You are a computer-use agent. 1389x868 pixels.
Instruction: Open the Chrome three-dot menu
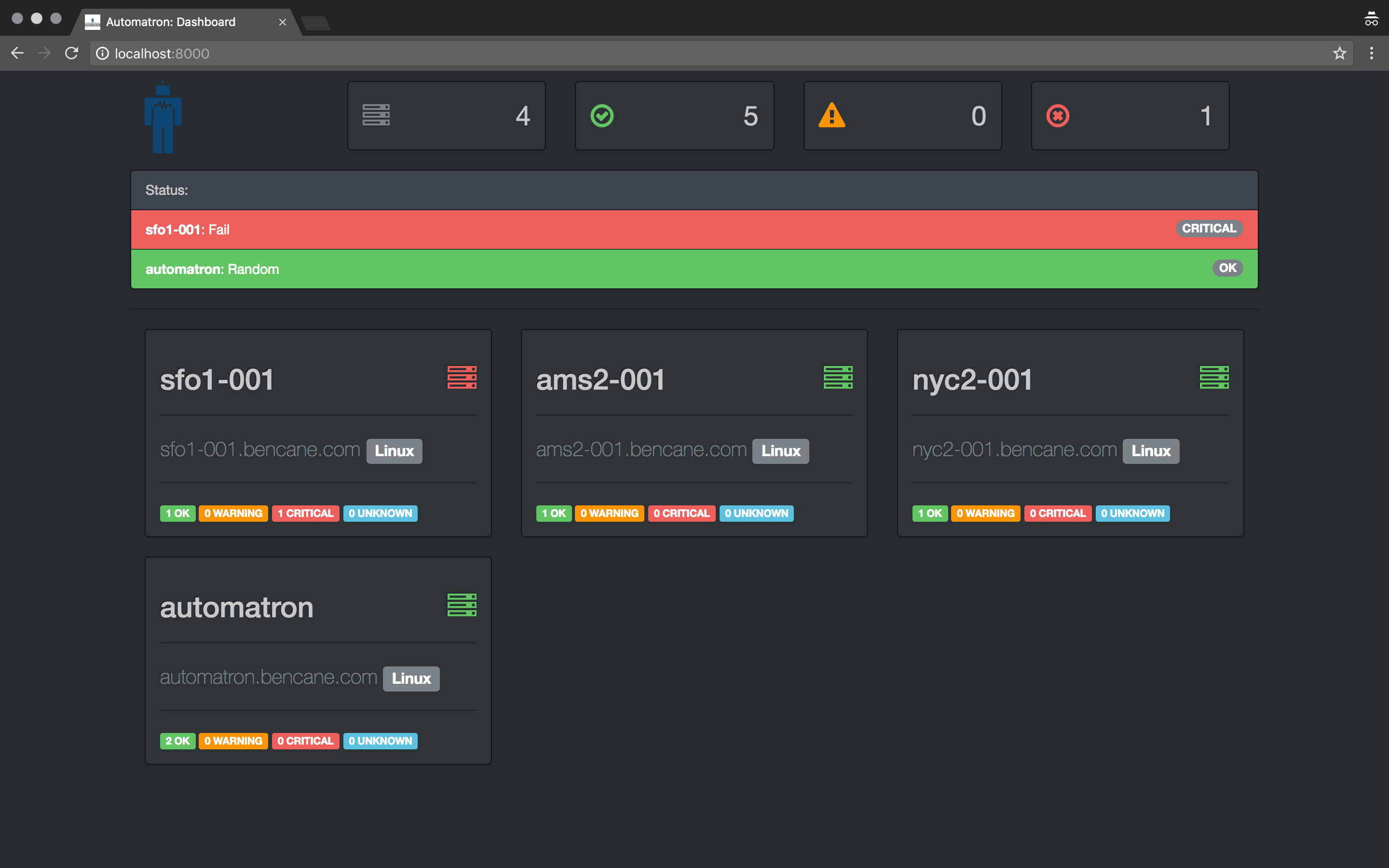coord(1372,54)
